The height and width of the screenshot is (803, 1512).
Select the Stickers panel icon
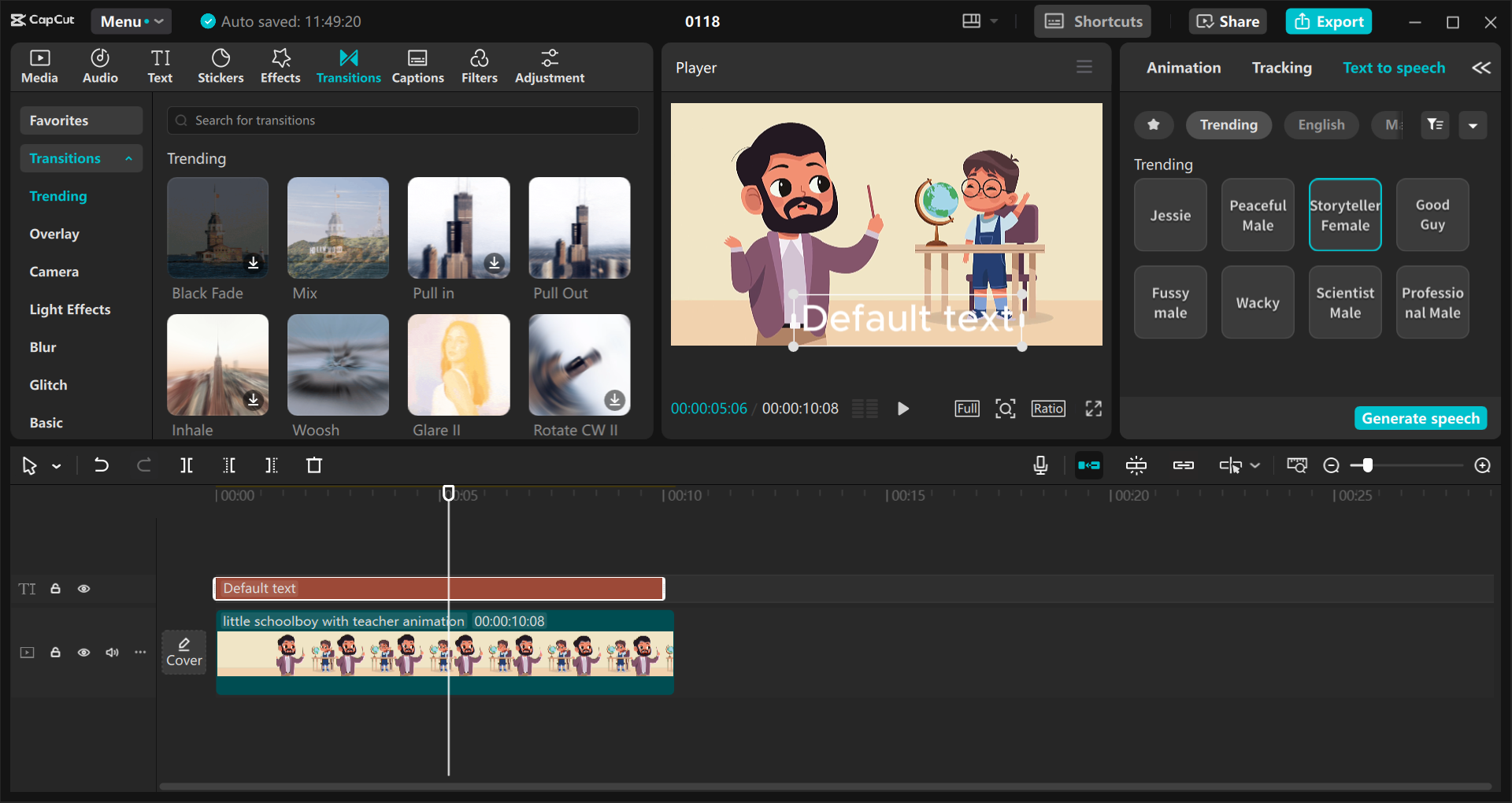coord(220,65)
